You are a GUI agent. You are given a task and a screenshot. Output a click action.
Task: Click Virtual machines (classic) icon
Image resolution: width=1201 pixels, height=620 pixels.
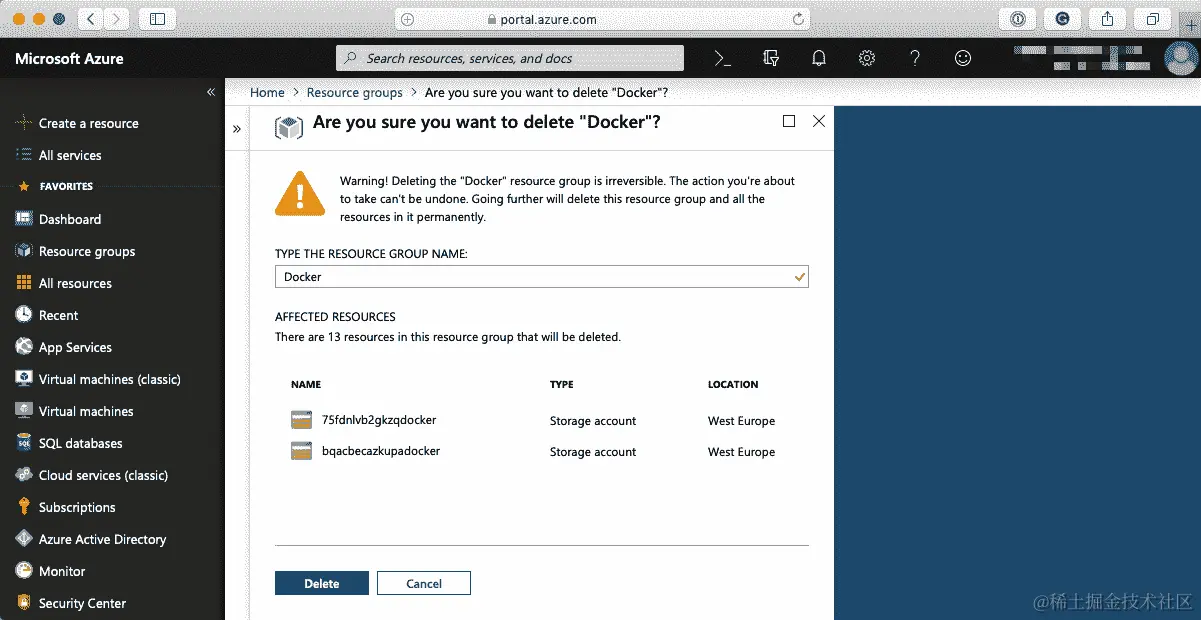pyautogui.click(x=24, y=379)
